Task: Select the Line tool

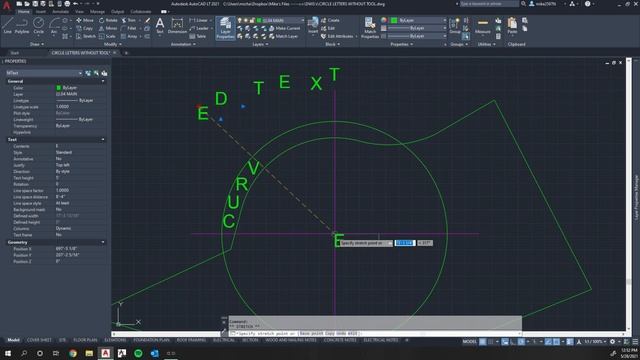Action: [x=8, y=25]
